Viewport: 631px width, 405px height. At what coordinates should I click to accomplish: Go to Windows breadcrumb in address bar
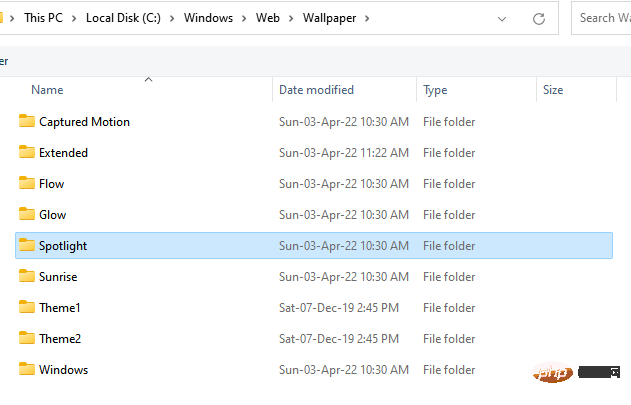(208, 18)
